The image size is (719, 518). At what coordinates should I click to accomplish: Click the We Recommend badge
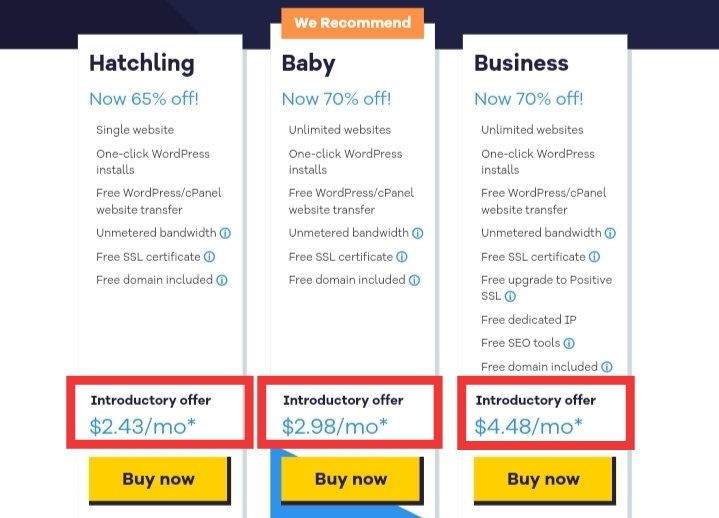(352, 23)
